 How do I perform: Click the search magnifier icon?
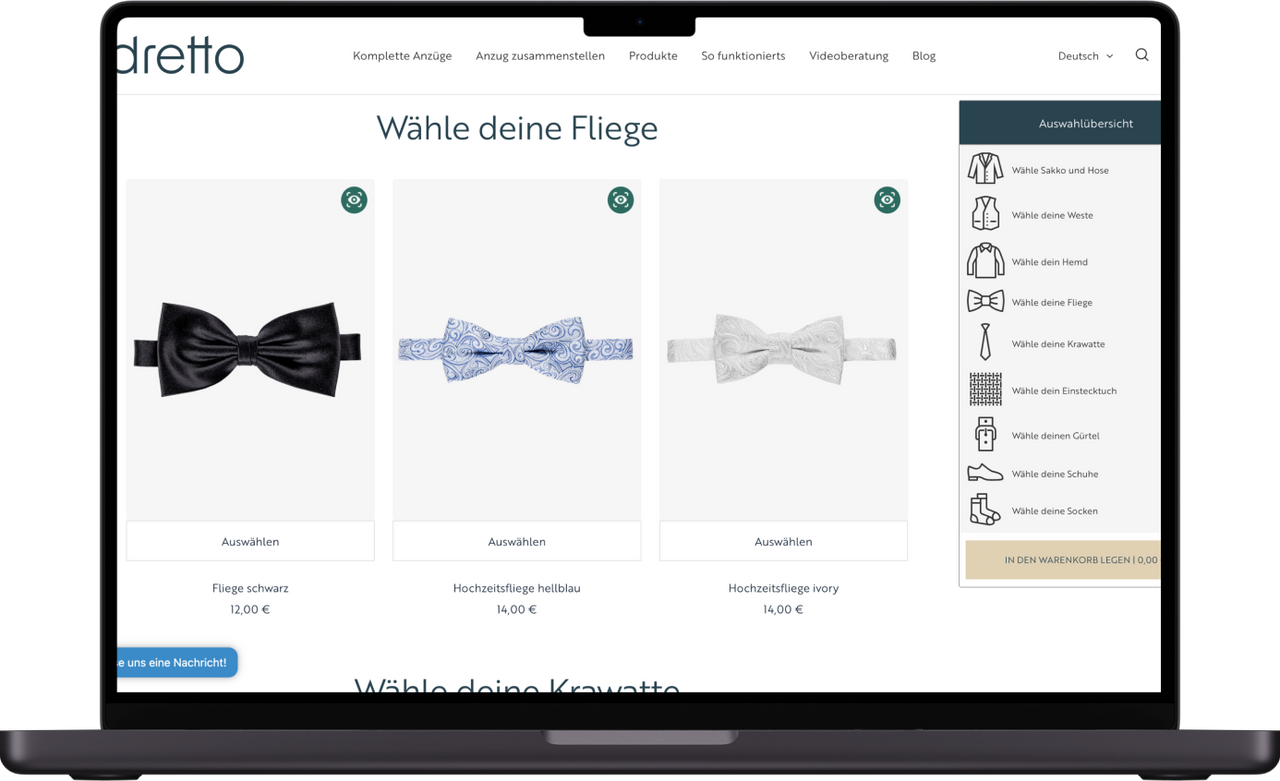point(1142,55)
